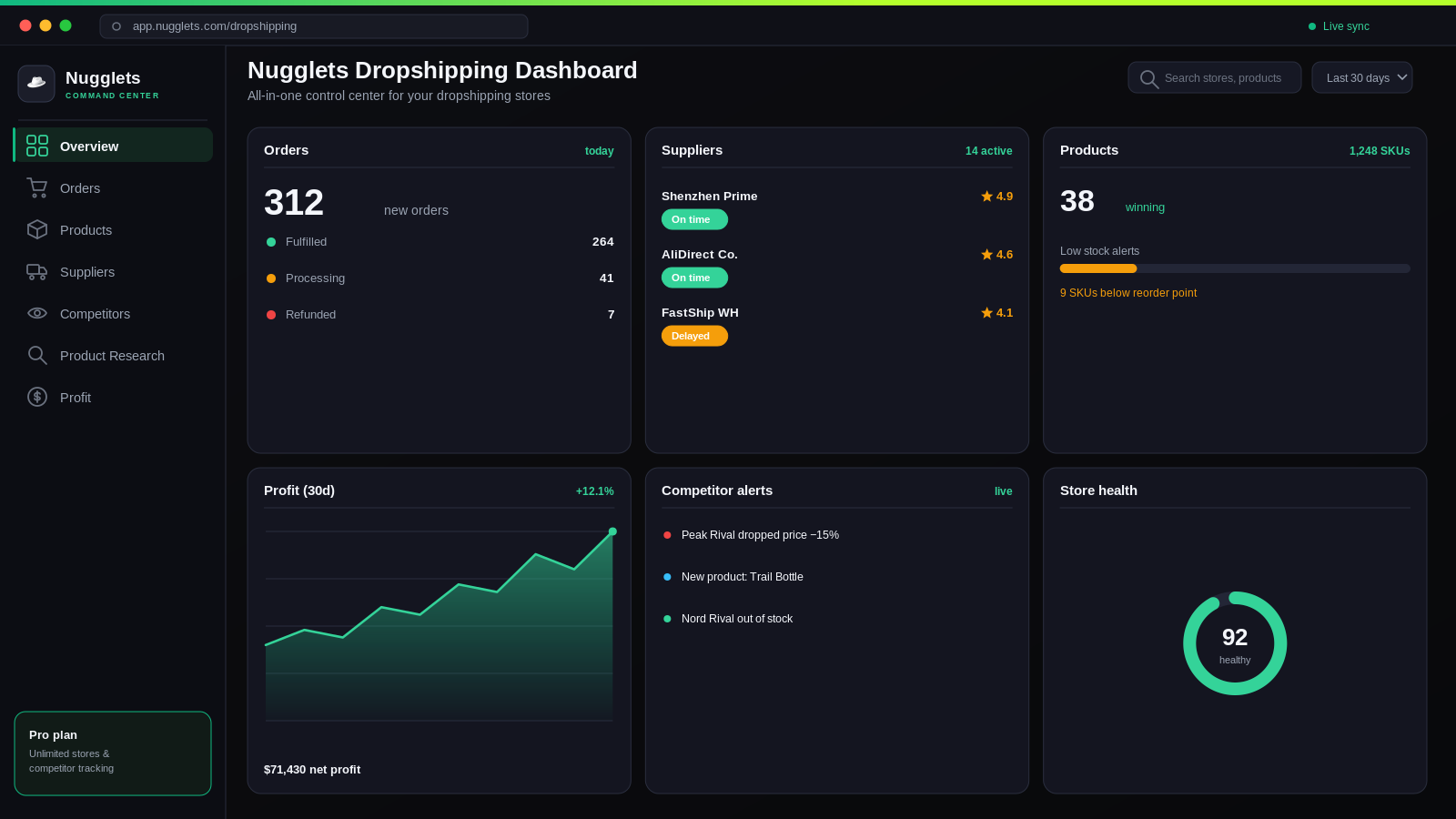Viewport: 1456px width, 819px height.
Task: Click the Competitors eye icon
Action: tap(37, 313)
